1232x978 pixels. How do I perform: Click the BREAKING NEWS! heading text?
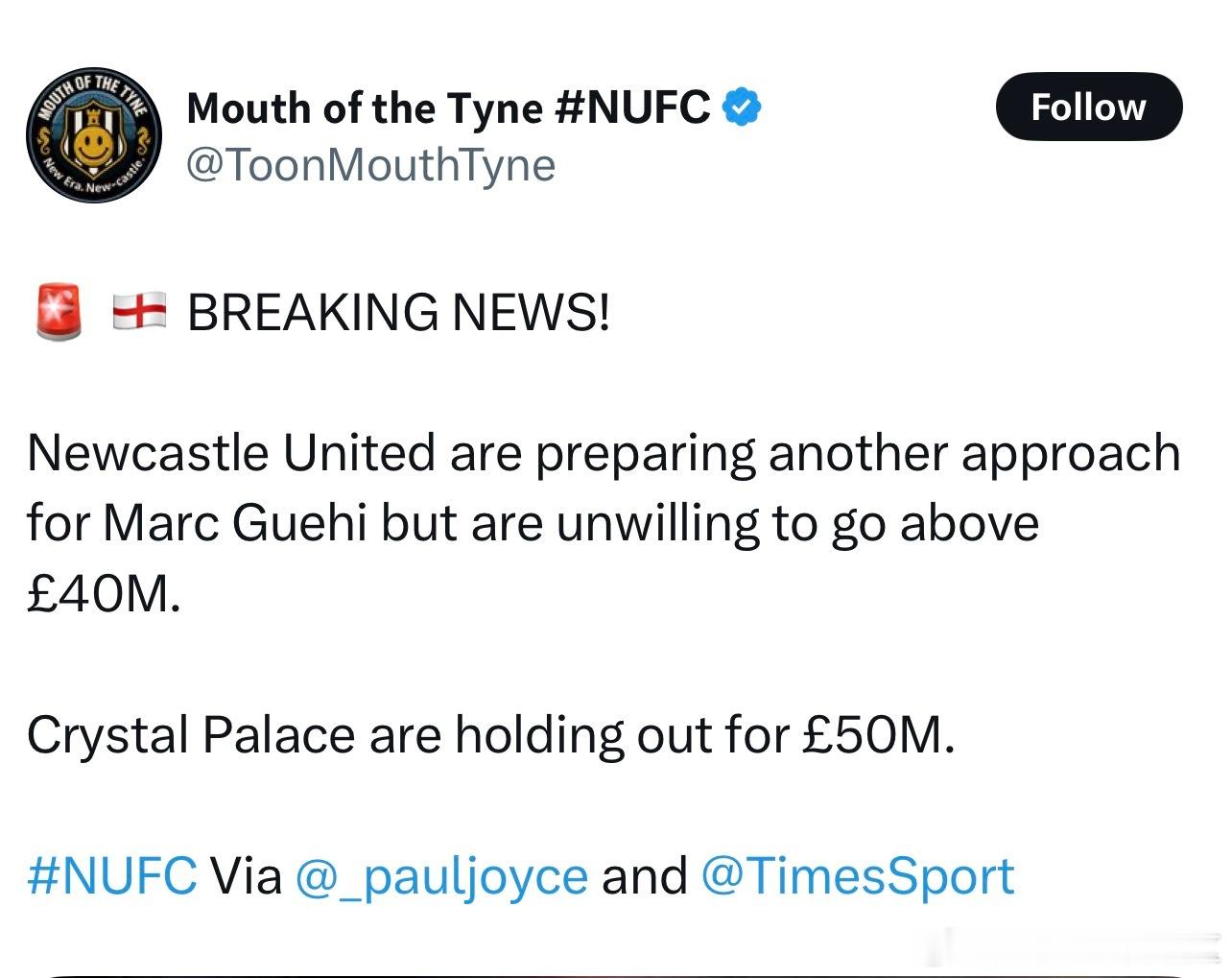398,312
